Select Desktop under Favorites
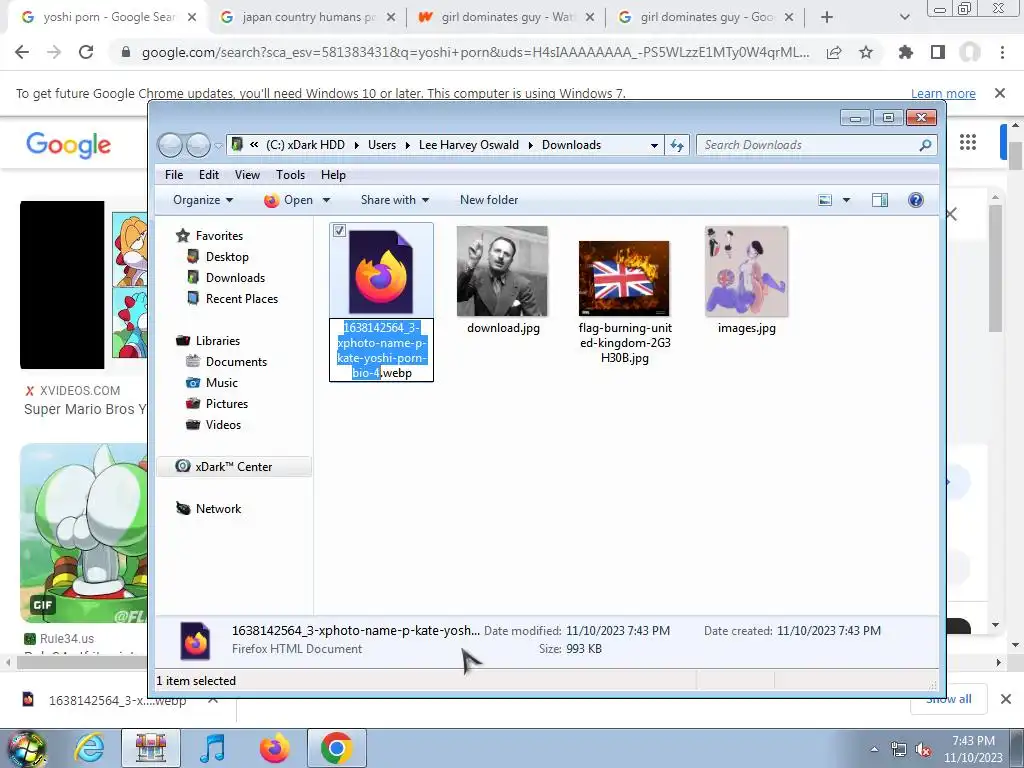The height and width of the screenshot is (768, 1024). point(227,257)
